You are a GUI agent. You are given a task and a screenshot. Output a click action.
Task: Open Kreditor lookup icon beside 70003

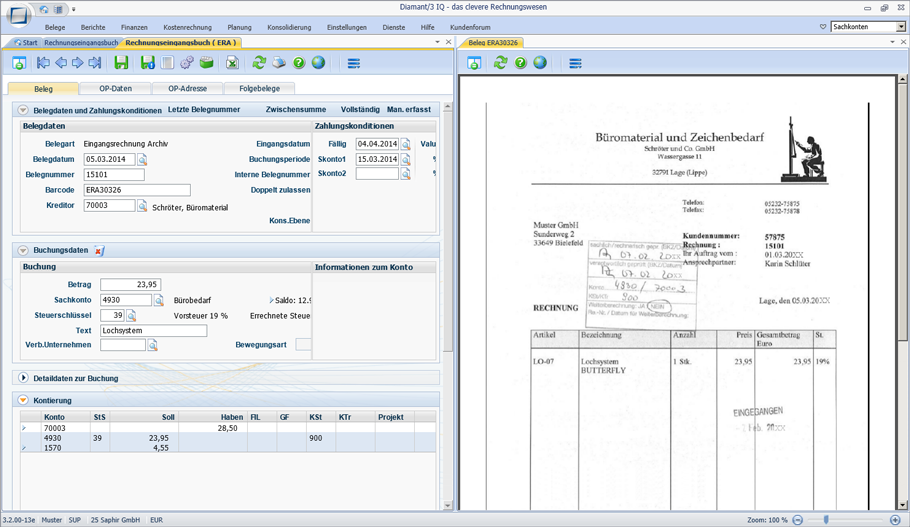(x=142, y=205)
